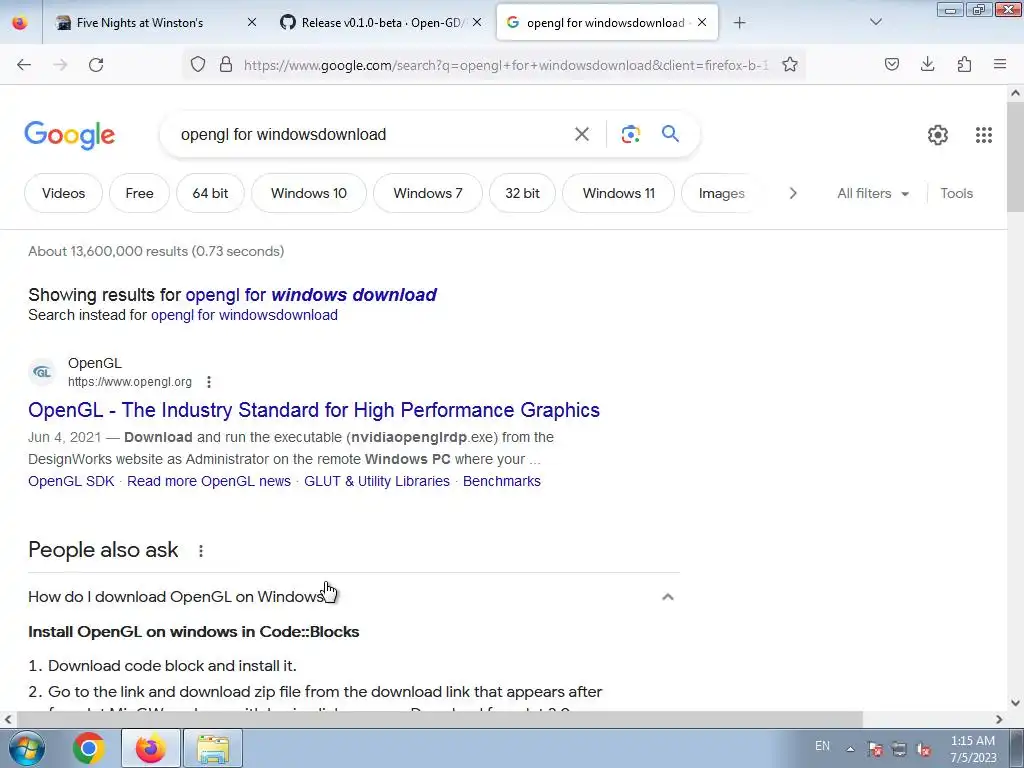Screen dimensions: 1024x768
Task: Search by image with Google Lens icon
Action: [x=630, y=134]
